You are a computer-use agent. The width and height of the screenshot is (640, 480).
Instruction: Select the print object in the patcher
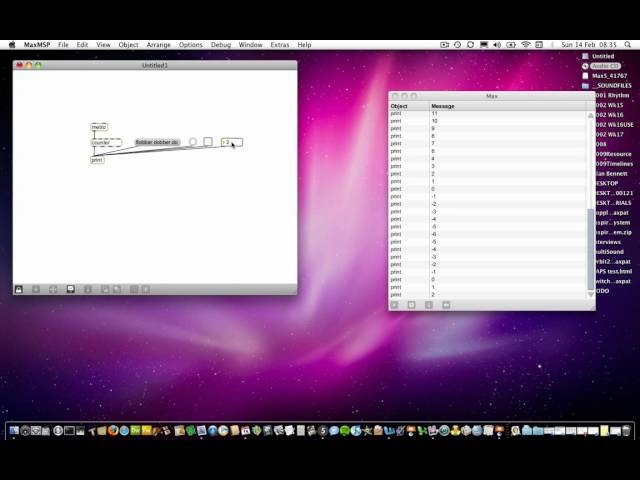[x=97, y=160]
